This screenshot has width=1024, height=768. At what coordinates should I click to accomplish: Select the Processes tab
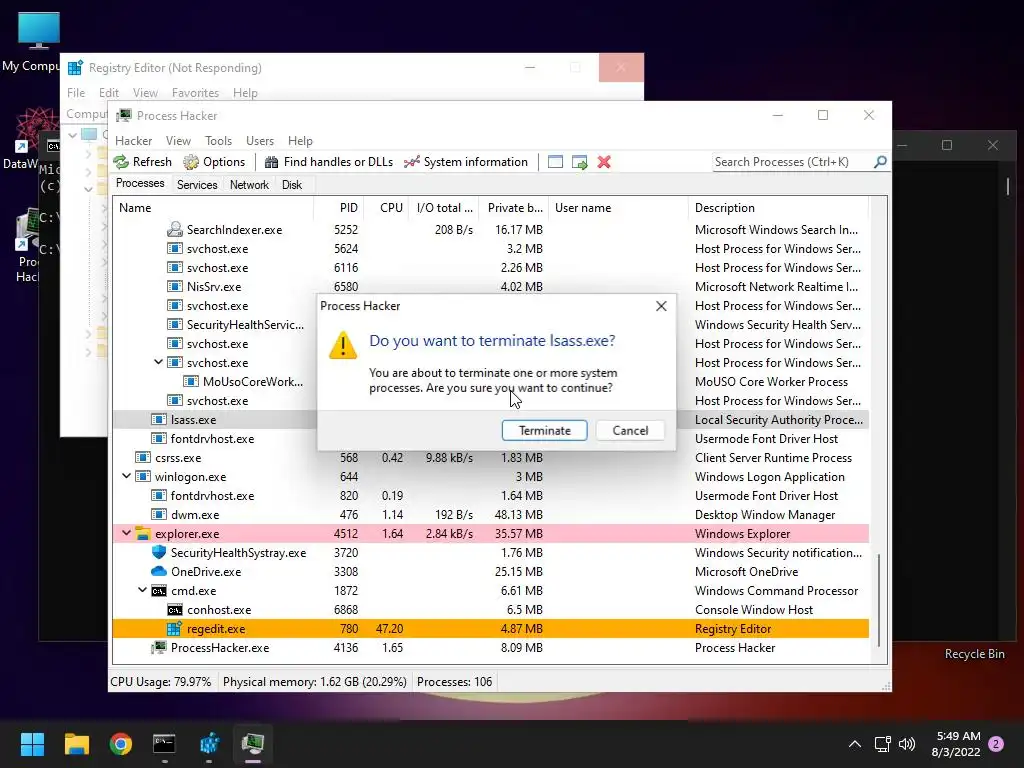pos(140,184)
